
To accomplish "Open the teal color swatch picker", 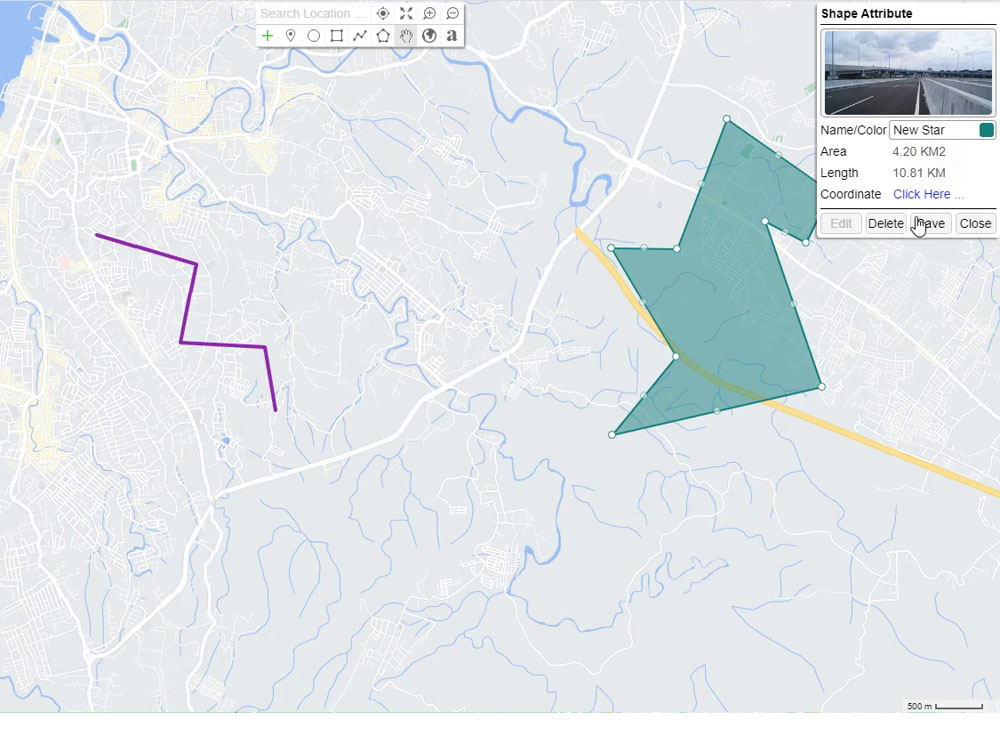I will click(x=987, y=130).
